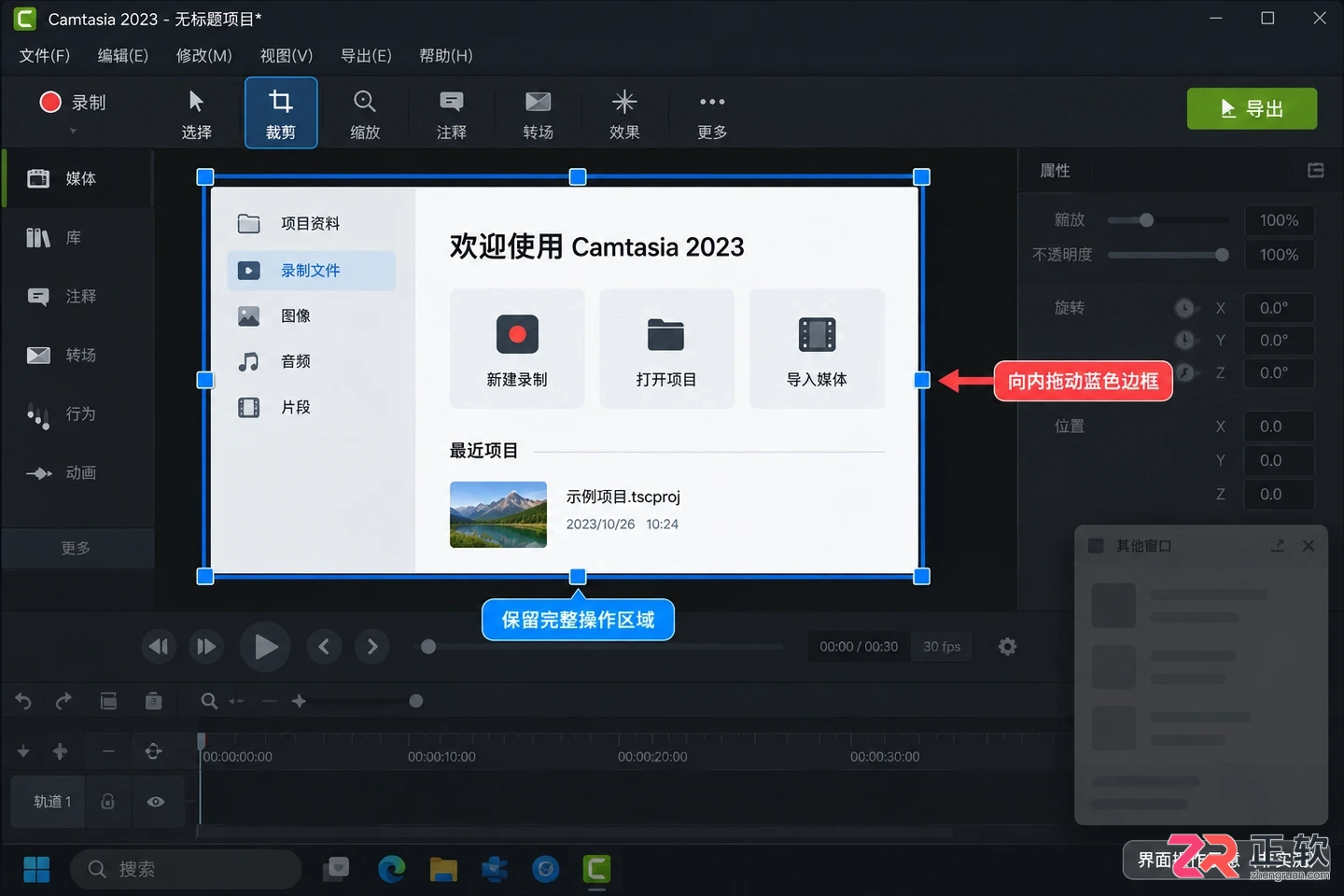1344x896 pixels.
Task: Click the playback scrubber knob
Action: (x=428, y=647)
